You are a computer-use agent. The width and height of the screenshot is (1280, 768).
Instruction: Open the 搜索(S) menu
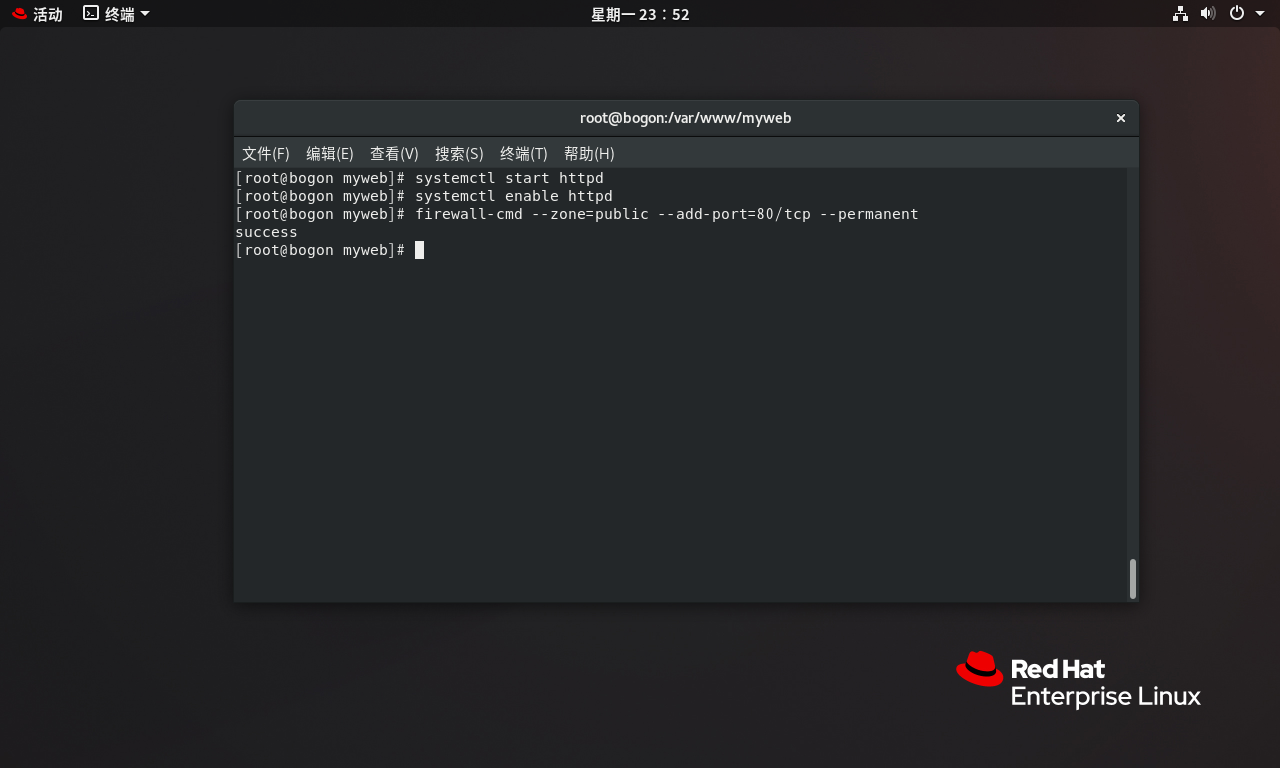(x=459, y=153)
